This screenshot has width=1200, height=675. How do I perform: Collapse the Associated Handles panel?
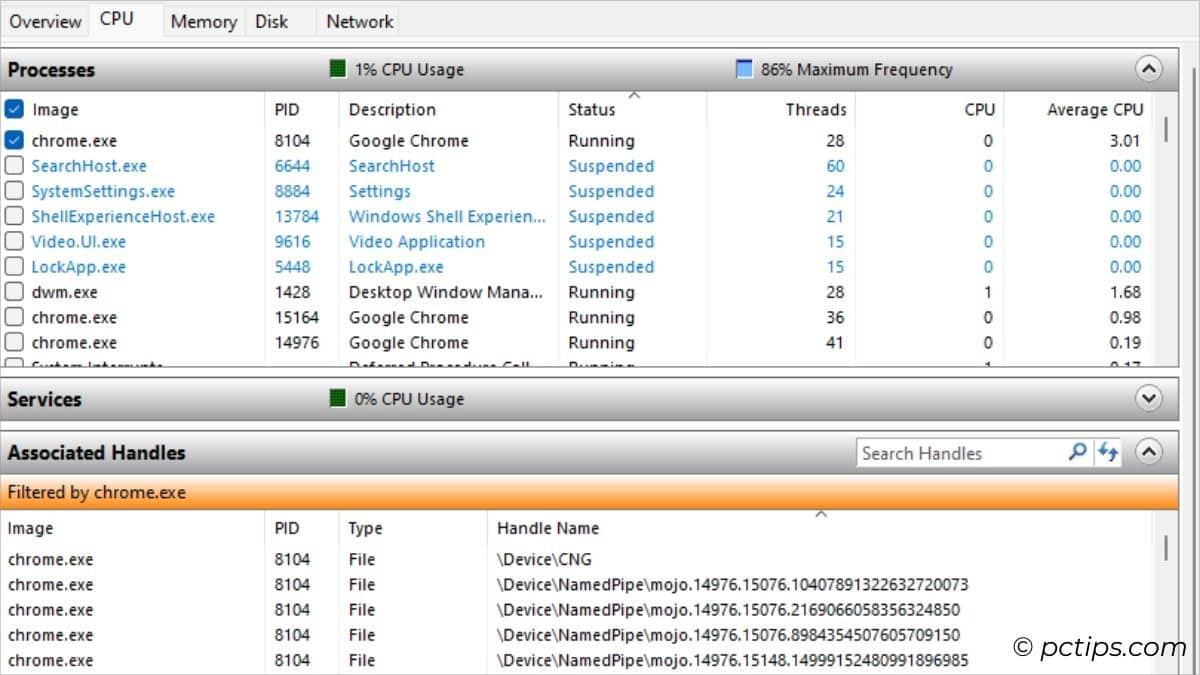point(1148,452)
